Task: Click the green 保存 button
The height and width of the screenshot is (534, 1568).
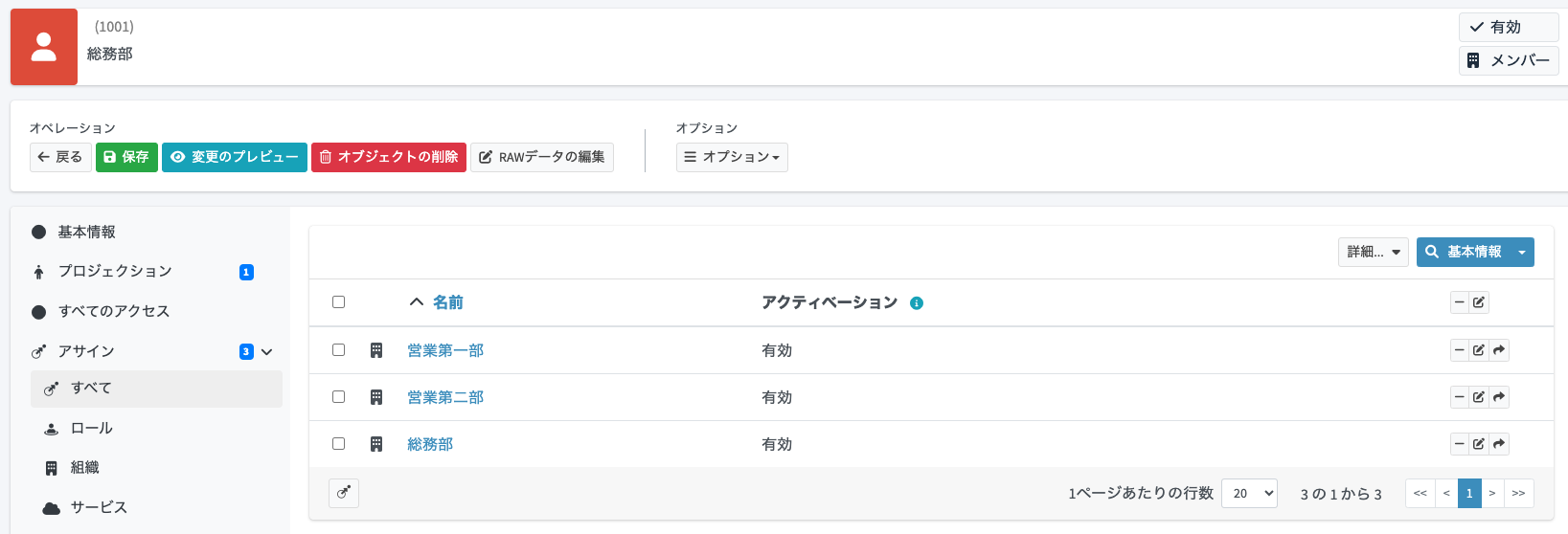Action: 126,157
